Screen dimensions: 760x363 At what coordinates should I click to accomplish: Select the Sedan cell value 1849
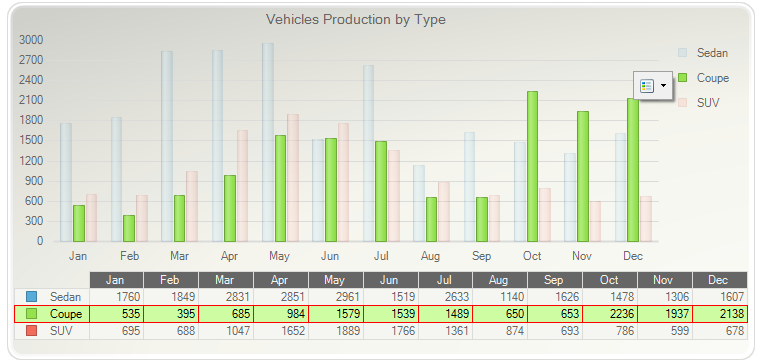point(171,297)
